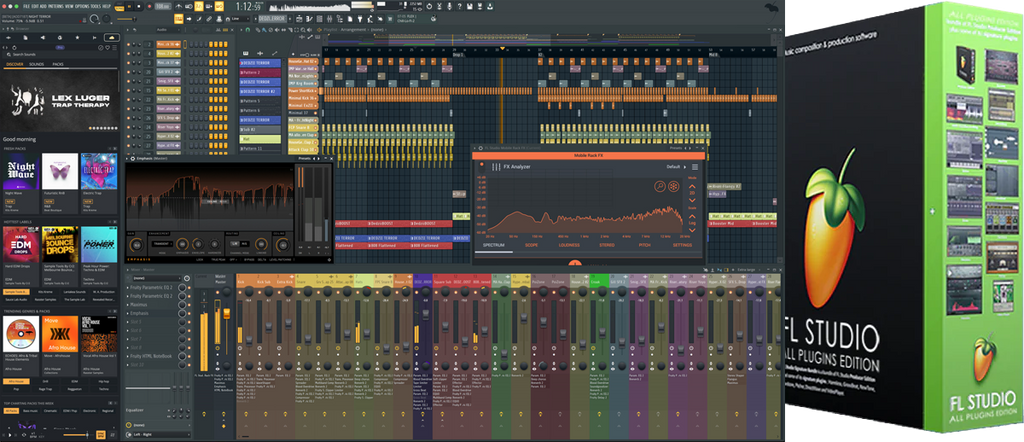
Task: Click the Lex Luger Trap Therapy banner
Action: [60, 99]
